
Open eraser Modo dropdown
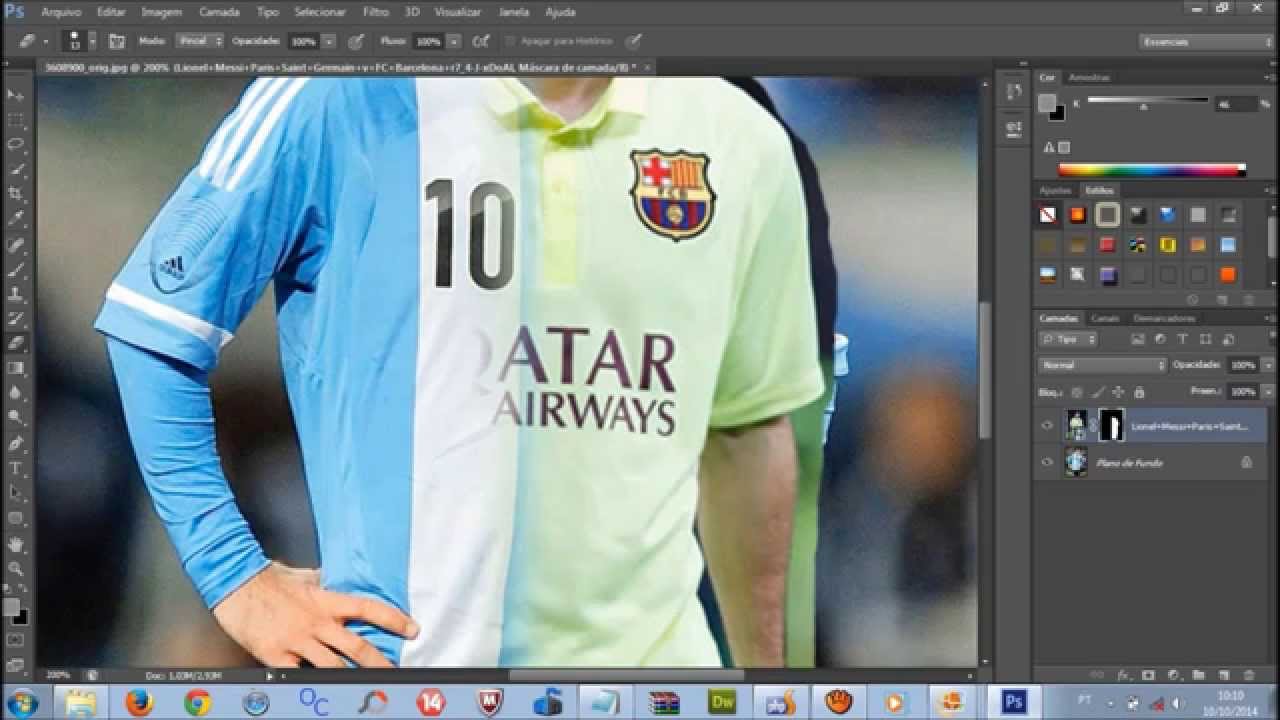pos(200,42)
